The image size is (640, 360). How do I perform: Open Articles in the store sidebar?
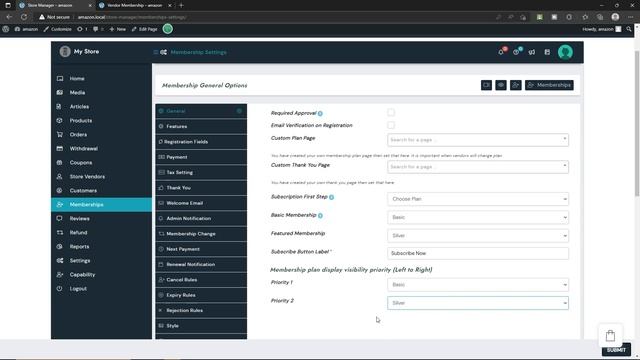coord(101,107)
